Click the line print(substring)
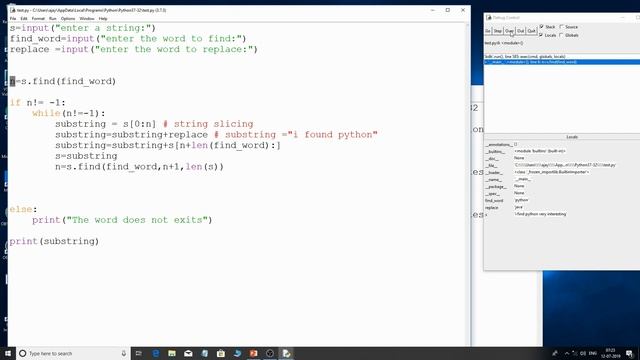The width and height of the screenshot is (640, 360). (x=54, y=242)
